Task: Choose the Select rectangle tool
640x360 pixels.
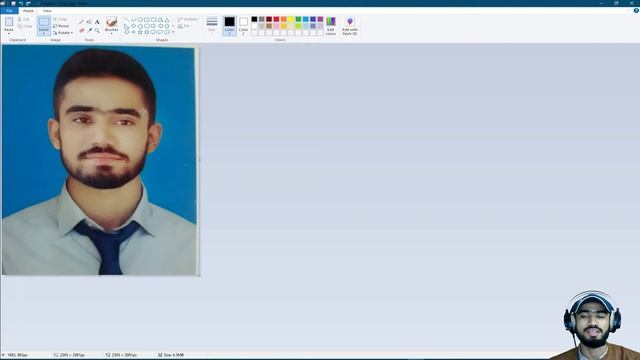Action: pos(44,22)
